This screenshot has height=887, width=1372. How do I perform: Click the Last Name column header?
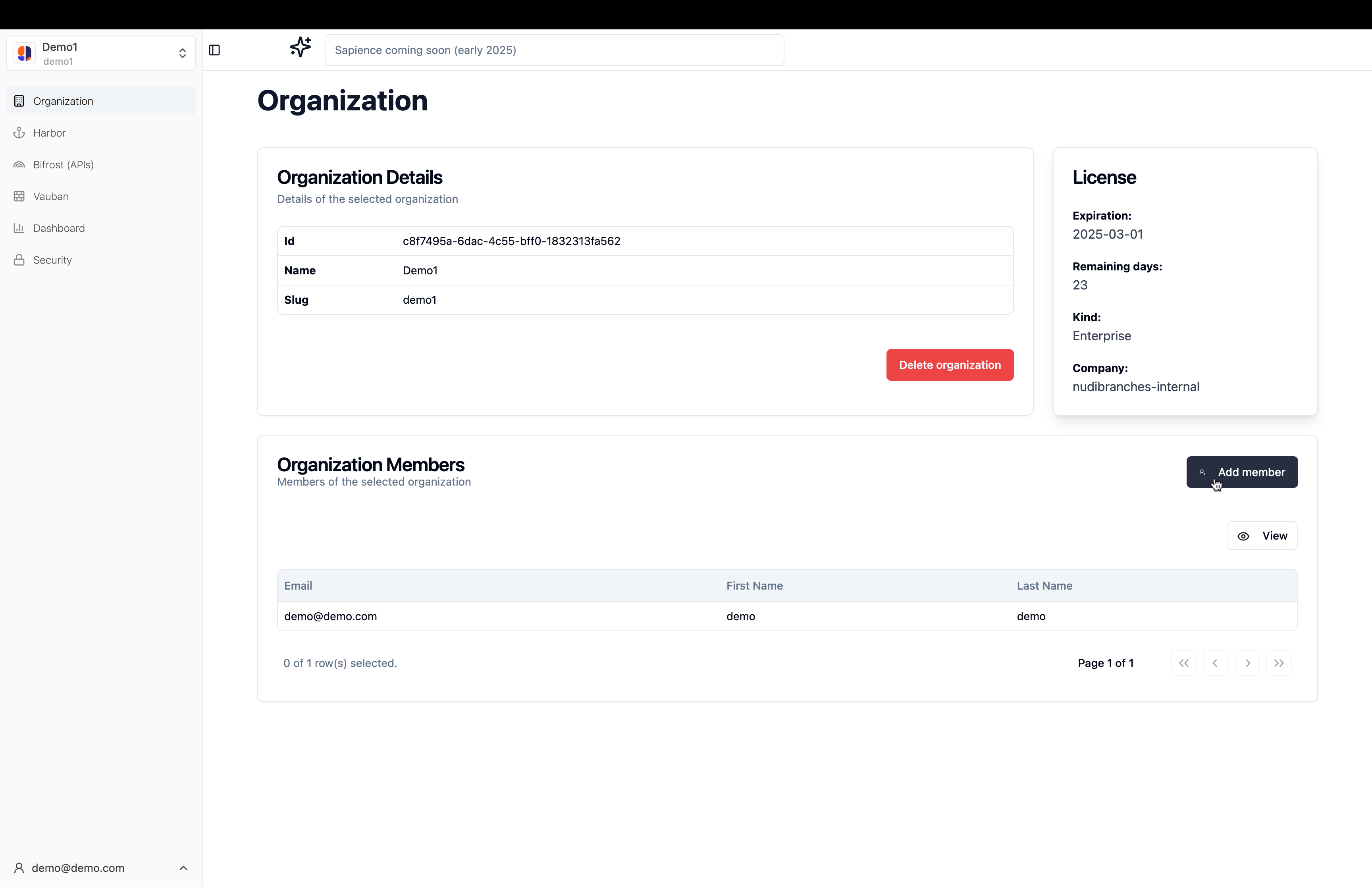click(x=1044, y=586)
